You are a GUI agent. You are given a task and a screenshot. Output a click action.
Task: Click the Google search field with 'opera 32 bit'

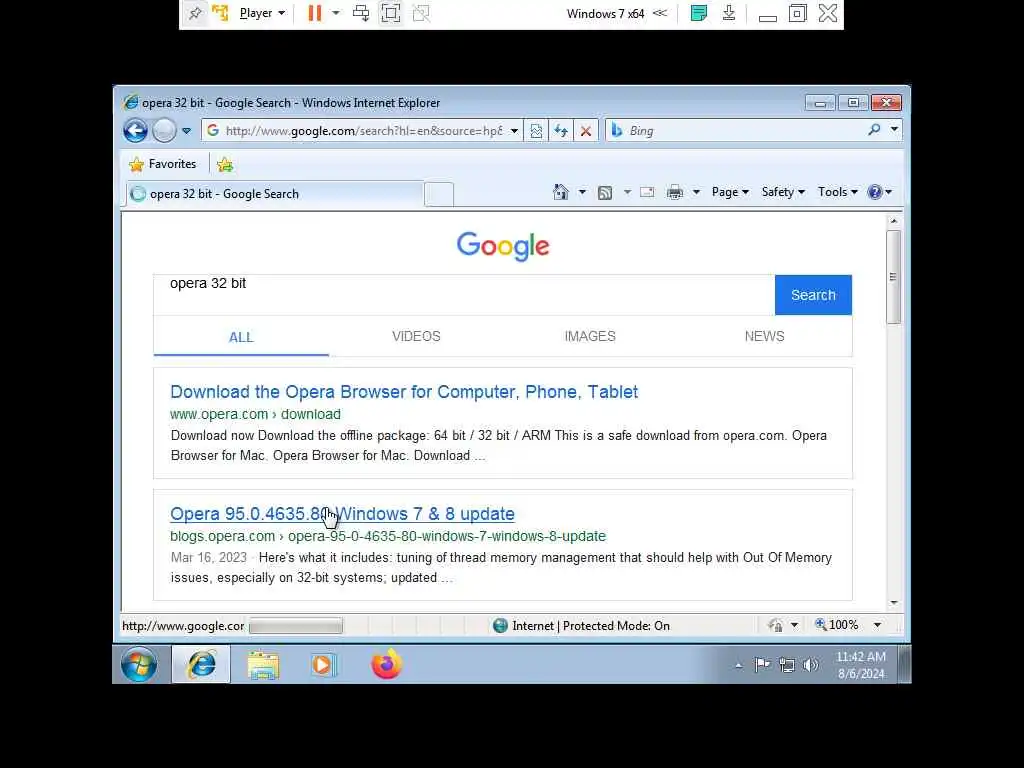pyautogui.click(x=464, y=295)
